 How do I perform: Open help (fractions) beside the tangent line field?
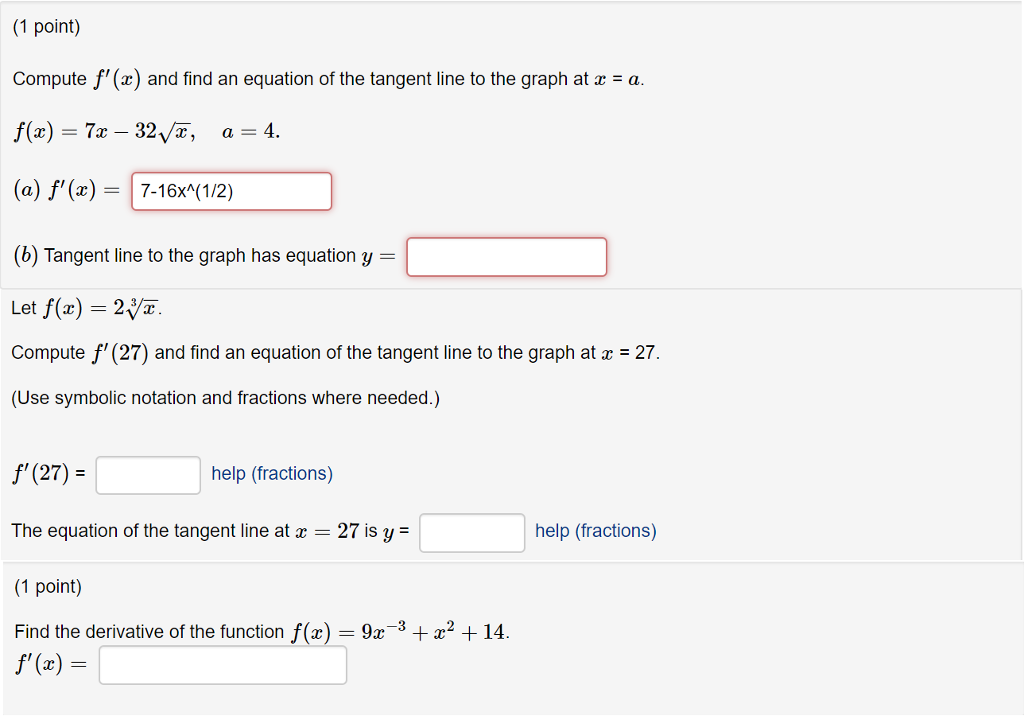point(595,530)
